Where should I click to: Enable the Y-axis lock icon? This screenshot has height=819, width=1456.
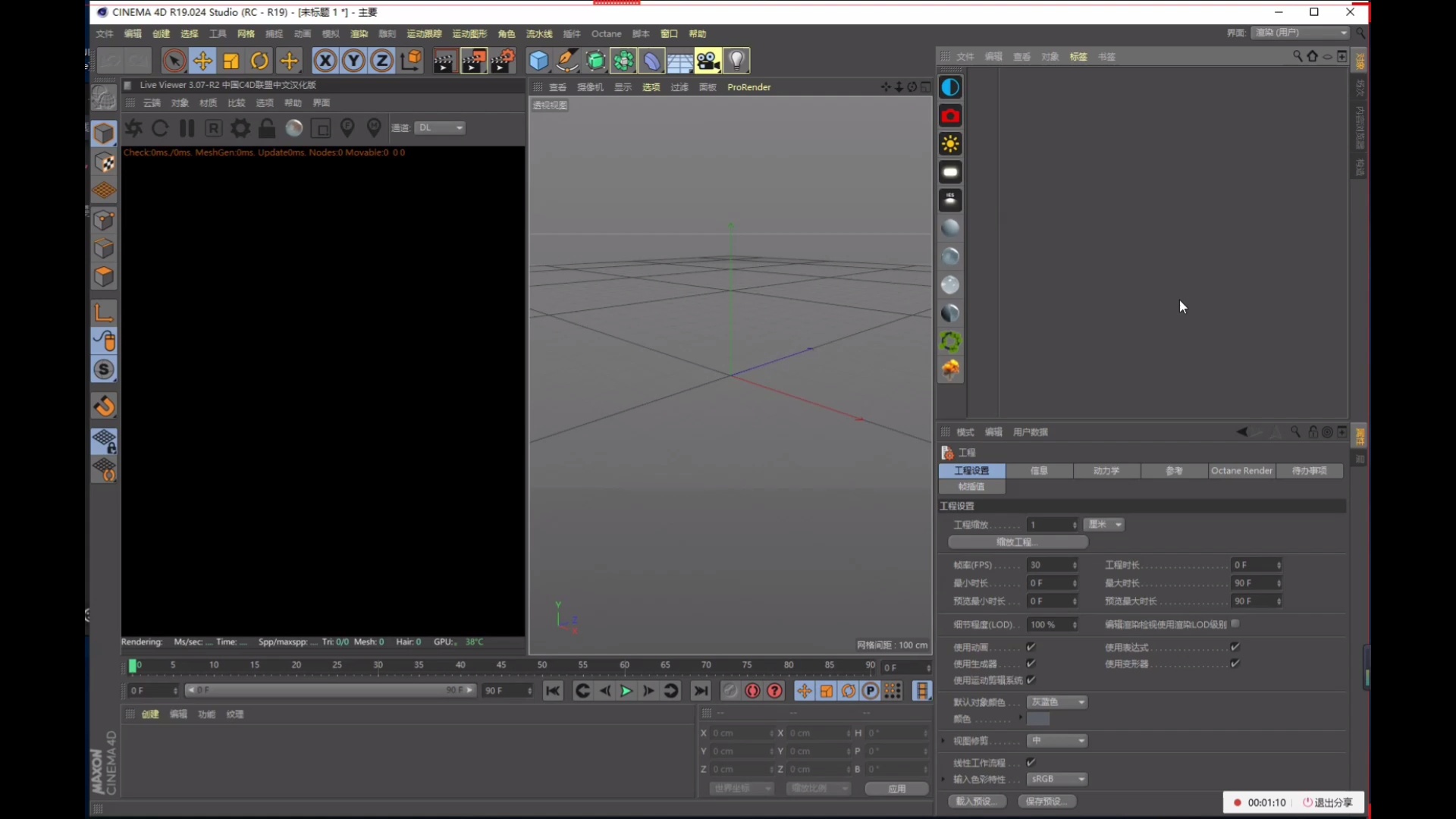[353, 61]
